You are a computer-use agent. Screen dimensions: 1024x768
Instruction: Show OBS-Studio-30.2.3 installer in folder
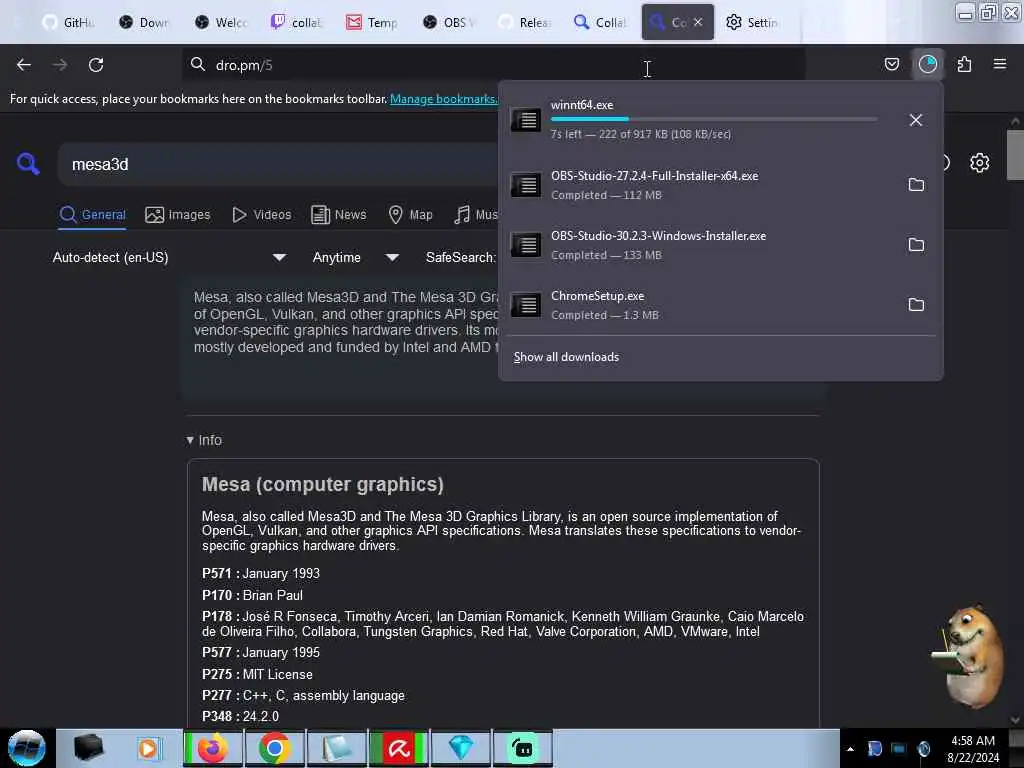pyautogui.click(x=916, y=245)
